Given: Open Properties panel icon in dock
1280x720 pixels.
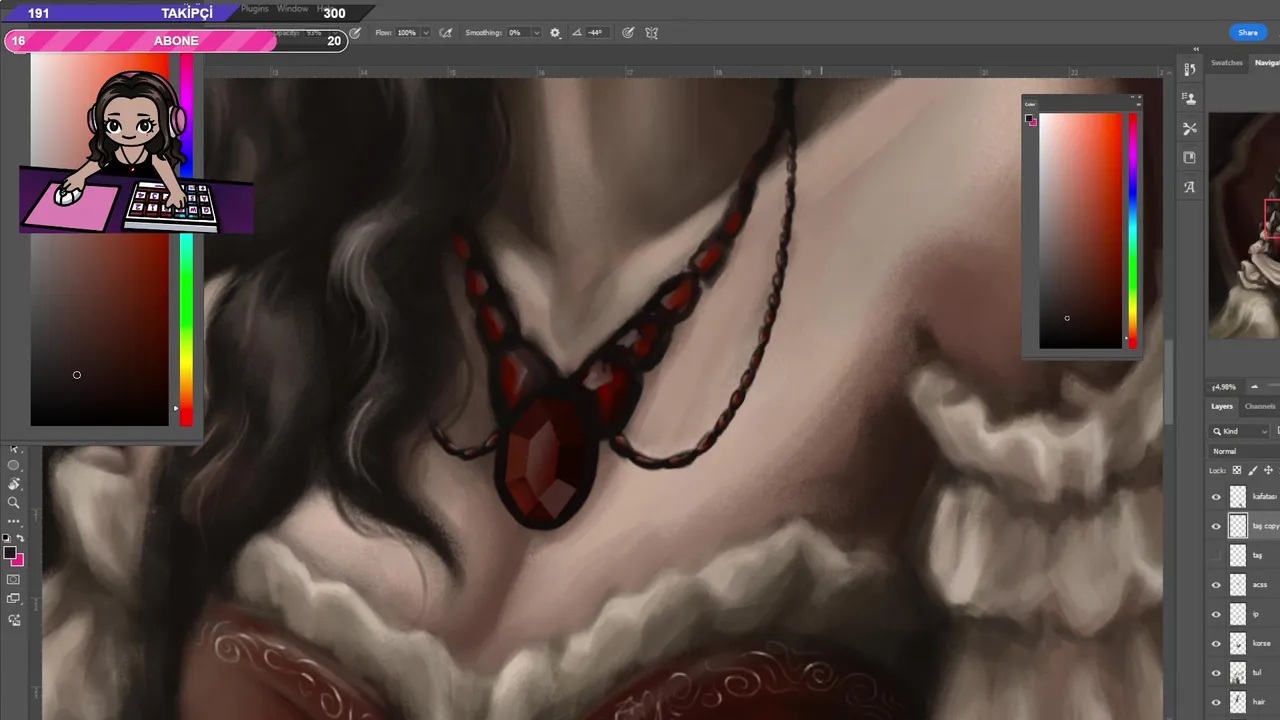Looking at the screenshot, I should [x=1189, y=157].
